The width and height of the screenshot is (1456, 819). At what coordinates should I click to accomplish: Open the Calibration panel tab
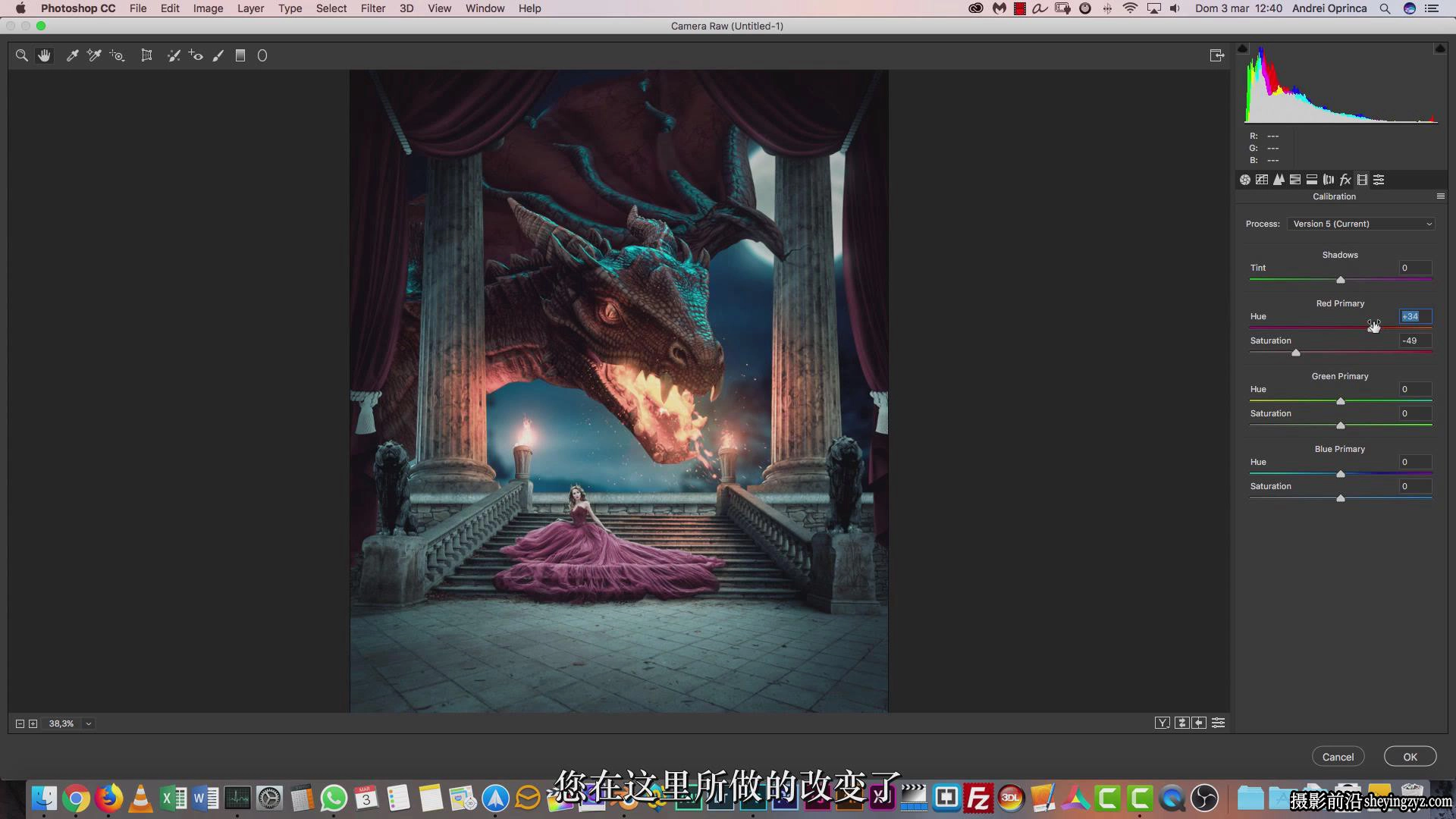coord(1363,180)
